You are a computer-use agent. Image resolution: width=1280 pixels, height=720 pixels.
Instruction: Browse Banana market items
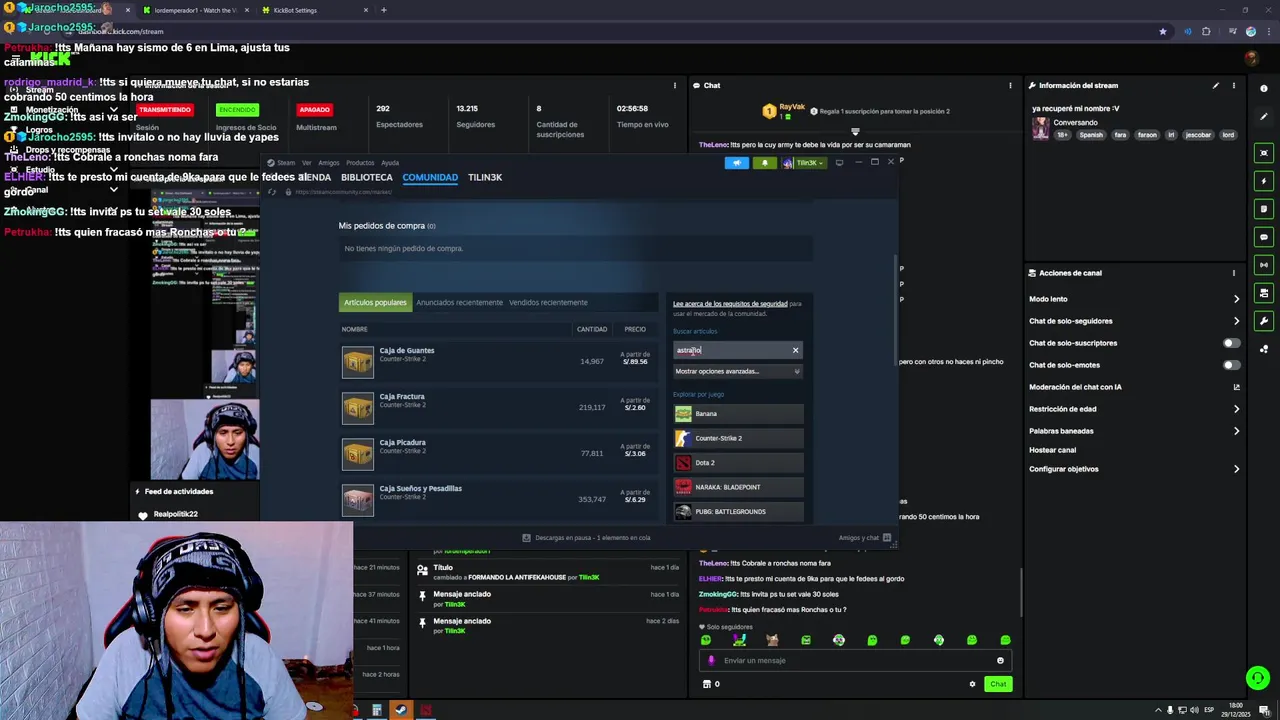click(738, 414)
